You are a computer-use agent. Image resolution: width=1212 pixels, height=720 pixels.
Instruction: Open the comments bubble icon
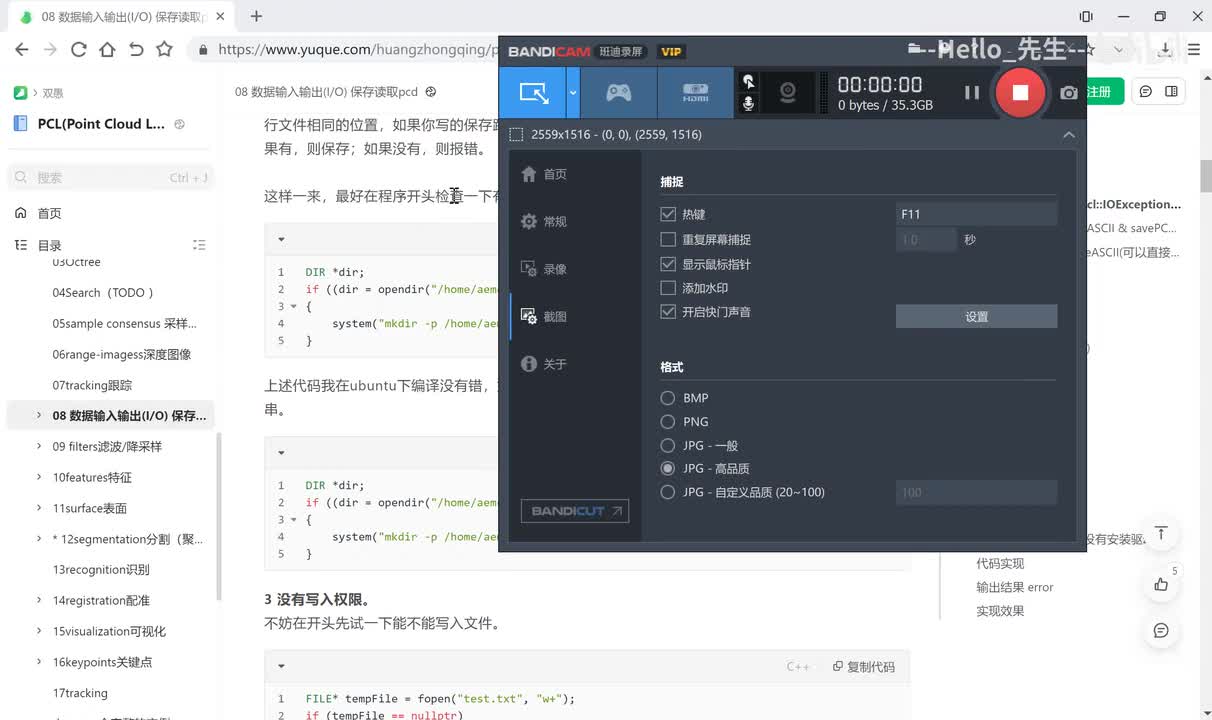tap(1161, 630)
